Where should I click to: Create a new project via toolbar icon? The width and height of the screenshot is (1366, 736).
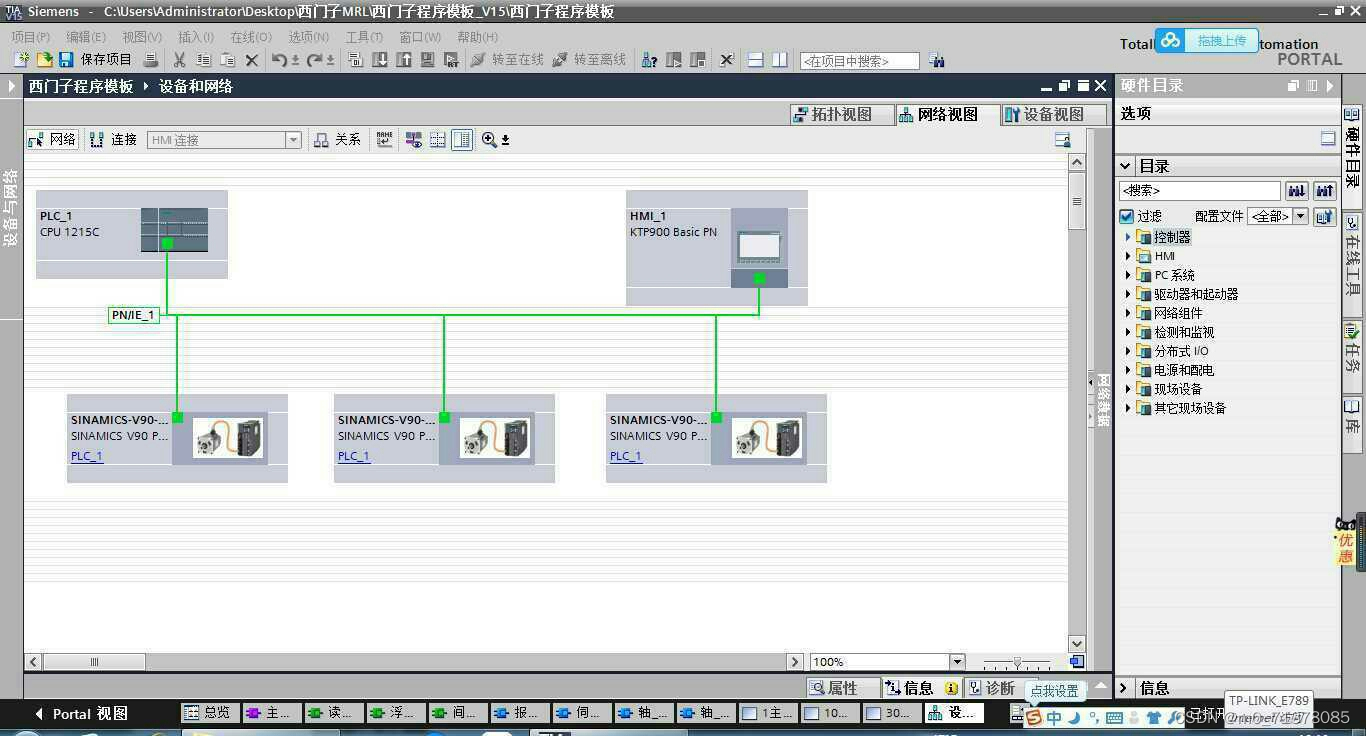tap(21, 60)
